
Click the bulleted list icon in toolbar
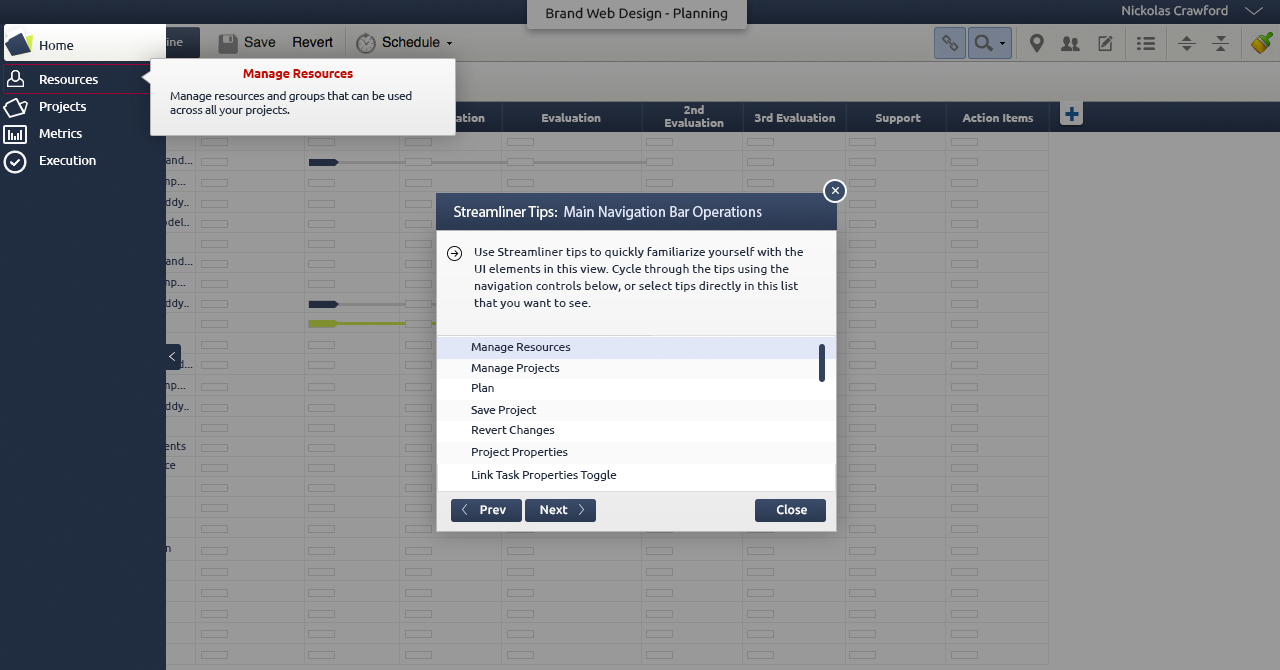(1146, 43)
